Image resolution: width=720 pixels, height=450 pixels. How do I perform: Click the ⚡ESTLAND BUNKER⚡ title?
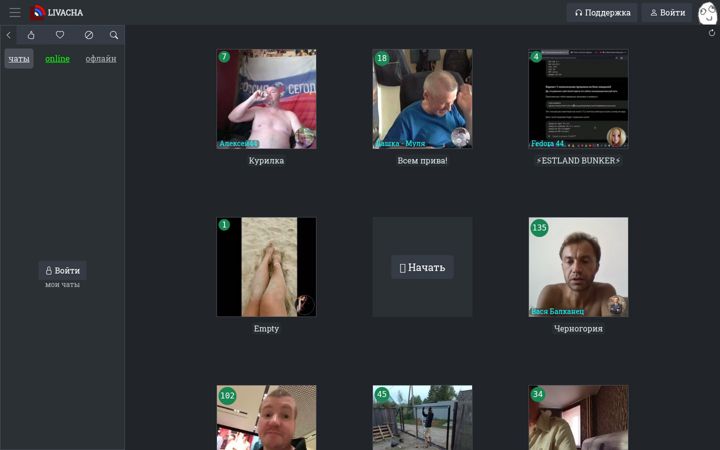coord(579,161)
